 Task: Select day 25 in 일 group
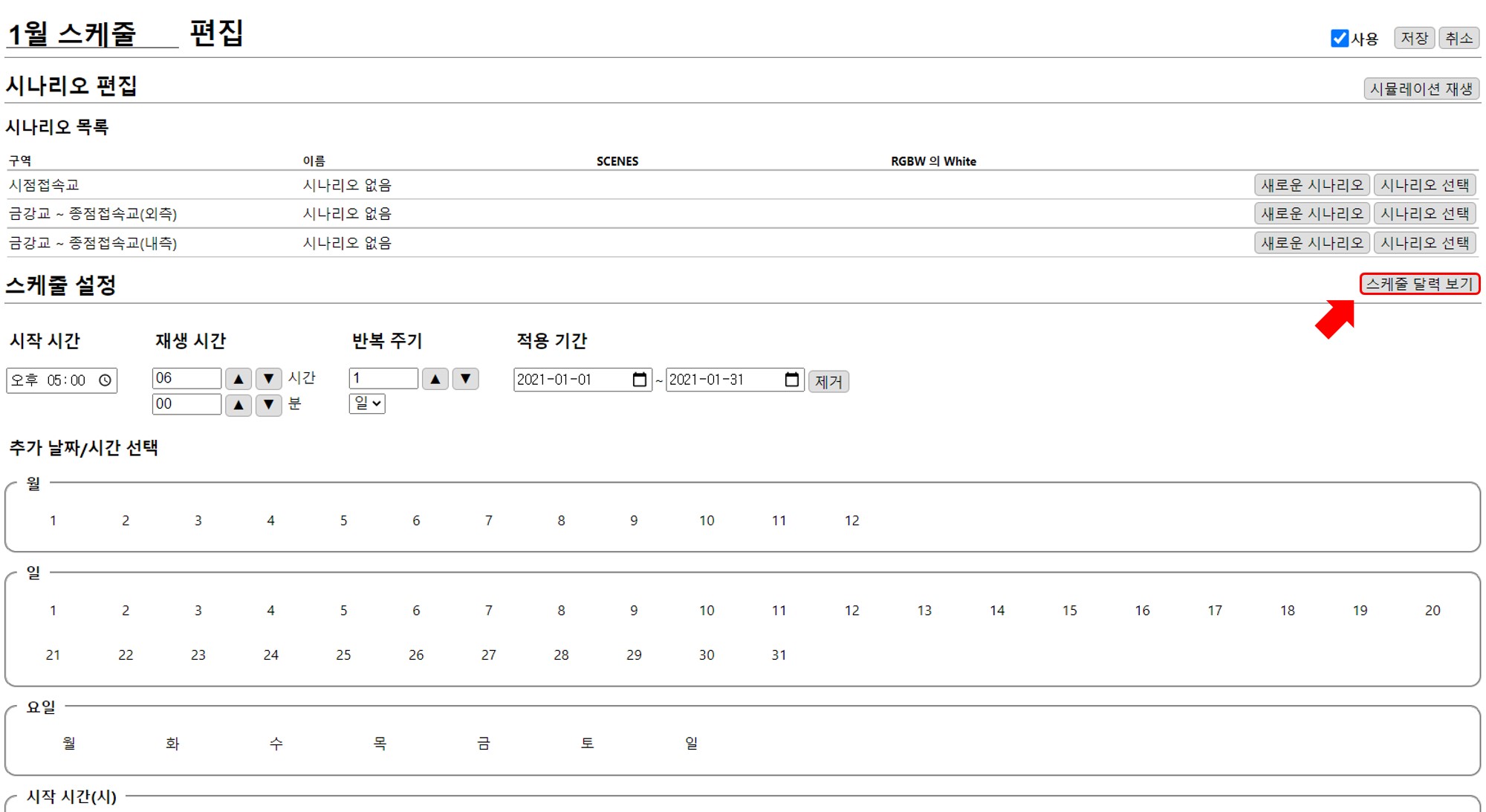click(x=343, y=655)
